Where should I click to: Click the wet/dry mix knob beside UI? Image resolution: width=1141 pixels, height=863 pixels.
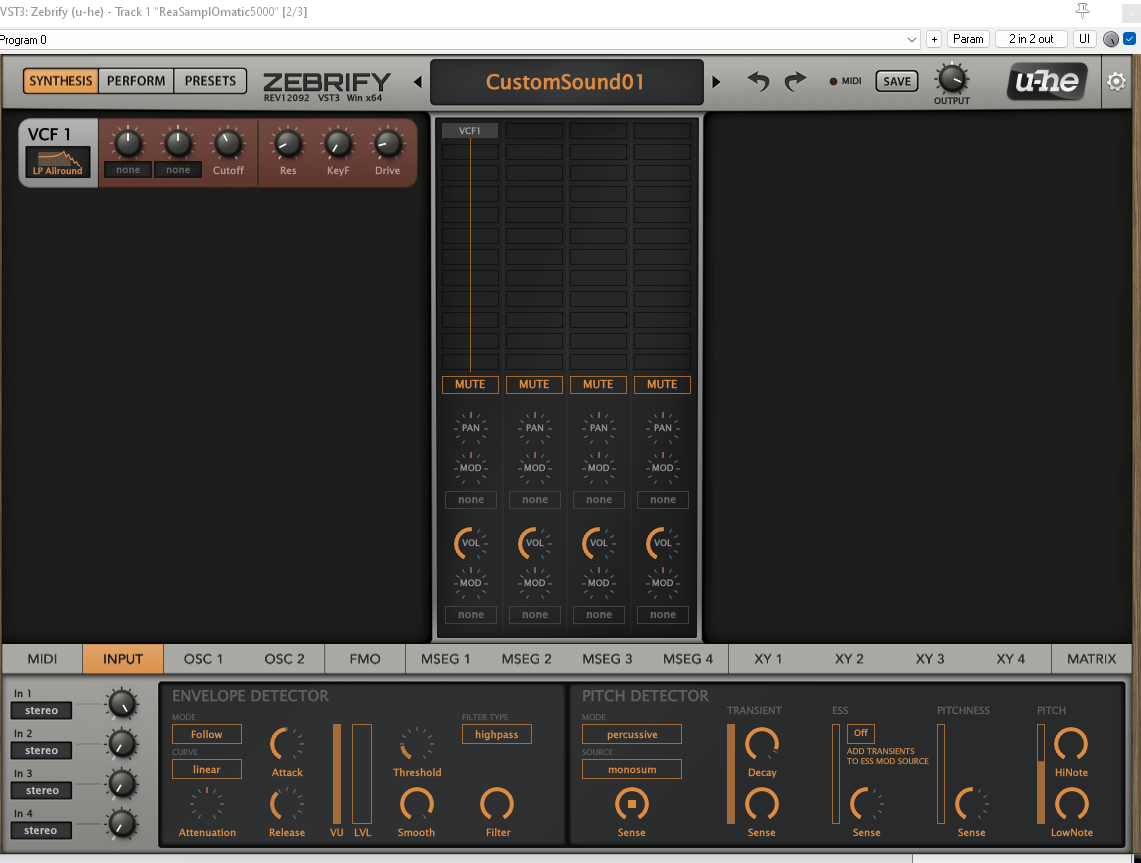pos(1110,39)
